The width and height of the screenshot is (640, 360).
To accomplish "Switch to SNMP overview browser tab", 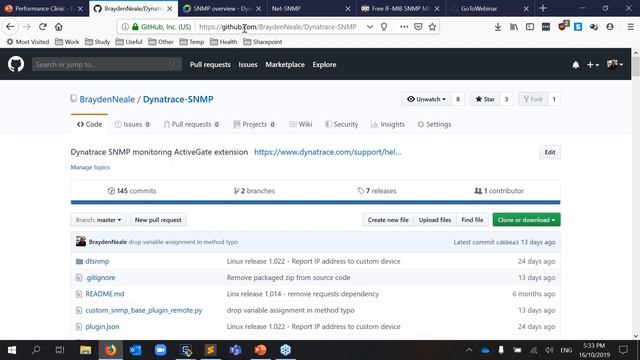I will click(222, 9).
